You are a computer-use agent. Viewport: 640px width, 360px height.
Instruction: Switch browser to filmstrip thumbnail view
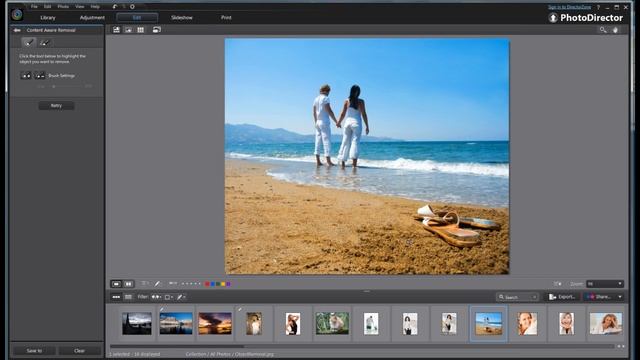pyautogui.click(x=116, y=297)
